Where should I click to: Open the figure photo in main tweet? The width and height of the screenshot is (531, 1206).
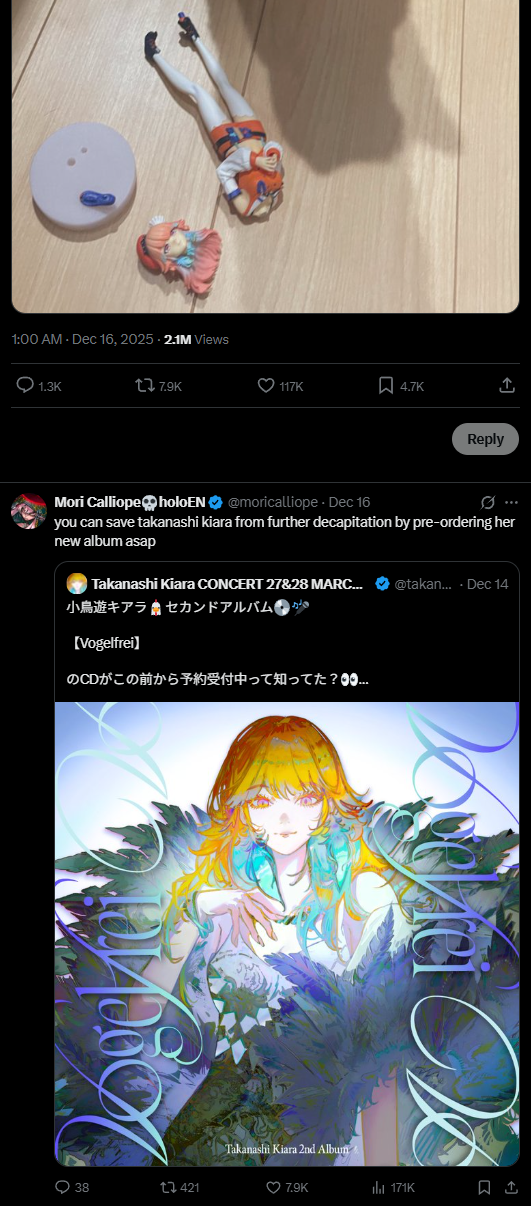(265, 156)
